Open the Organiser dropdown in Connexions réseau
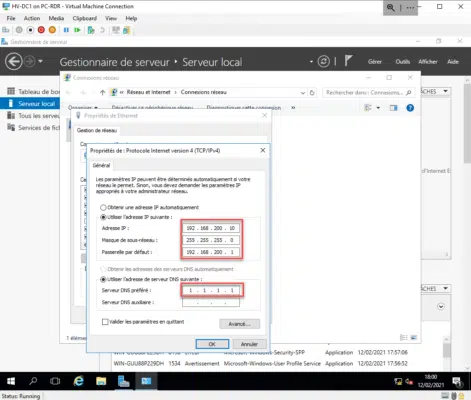 [x=83, y=108]
